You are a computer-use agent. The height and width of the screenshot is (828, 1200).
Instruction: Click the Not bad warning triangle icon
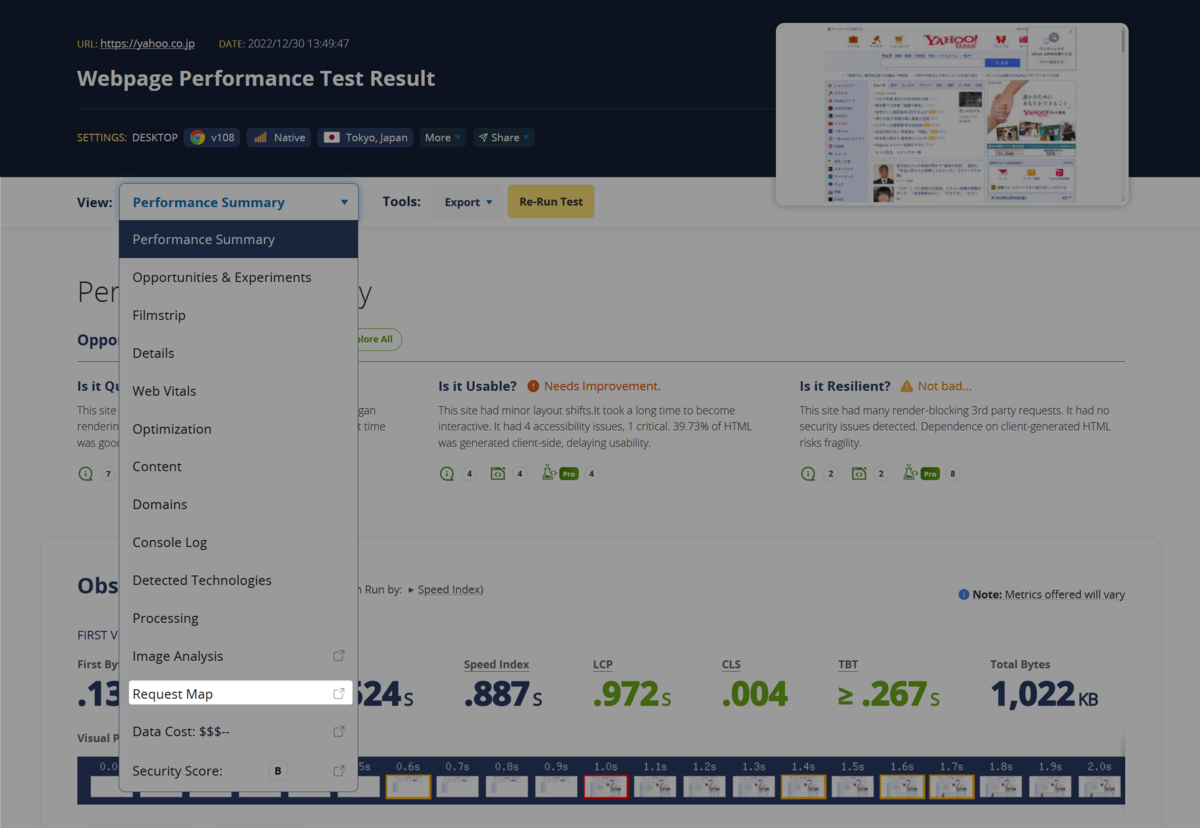907,386
